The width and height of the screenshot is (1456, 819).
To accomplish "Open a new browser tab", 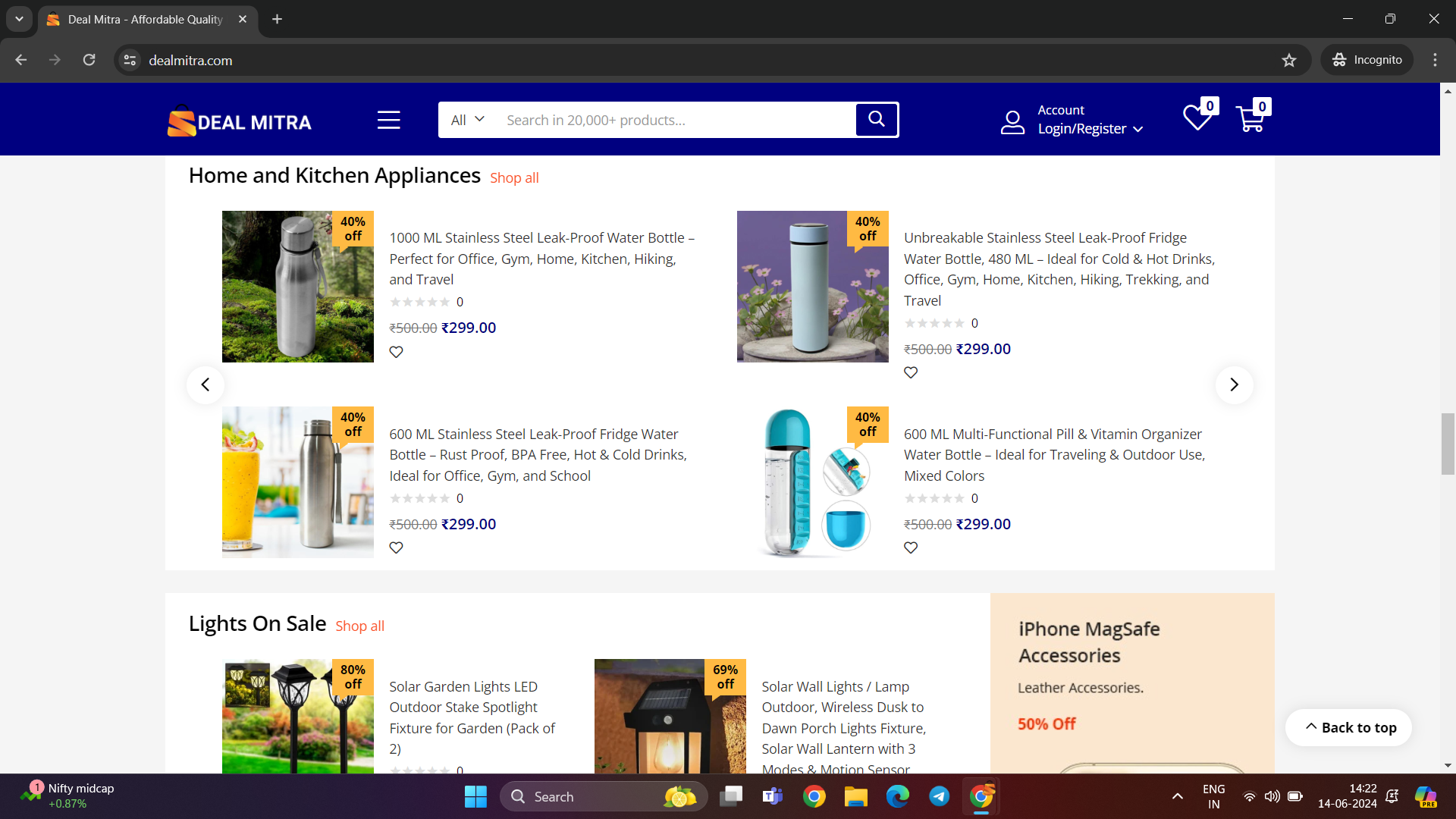I will click(278, 19).
